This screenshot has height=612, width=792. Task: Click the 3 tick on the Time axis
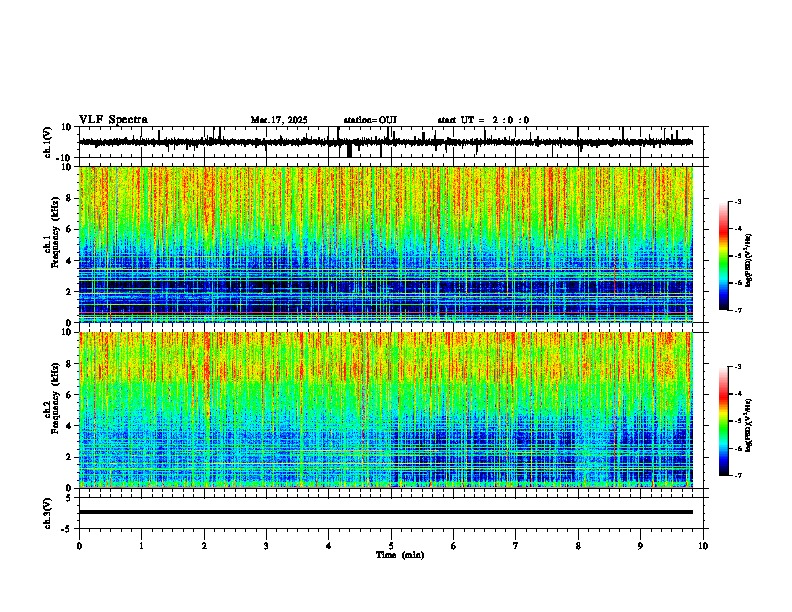point(266,546)
